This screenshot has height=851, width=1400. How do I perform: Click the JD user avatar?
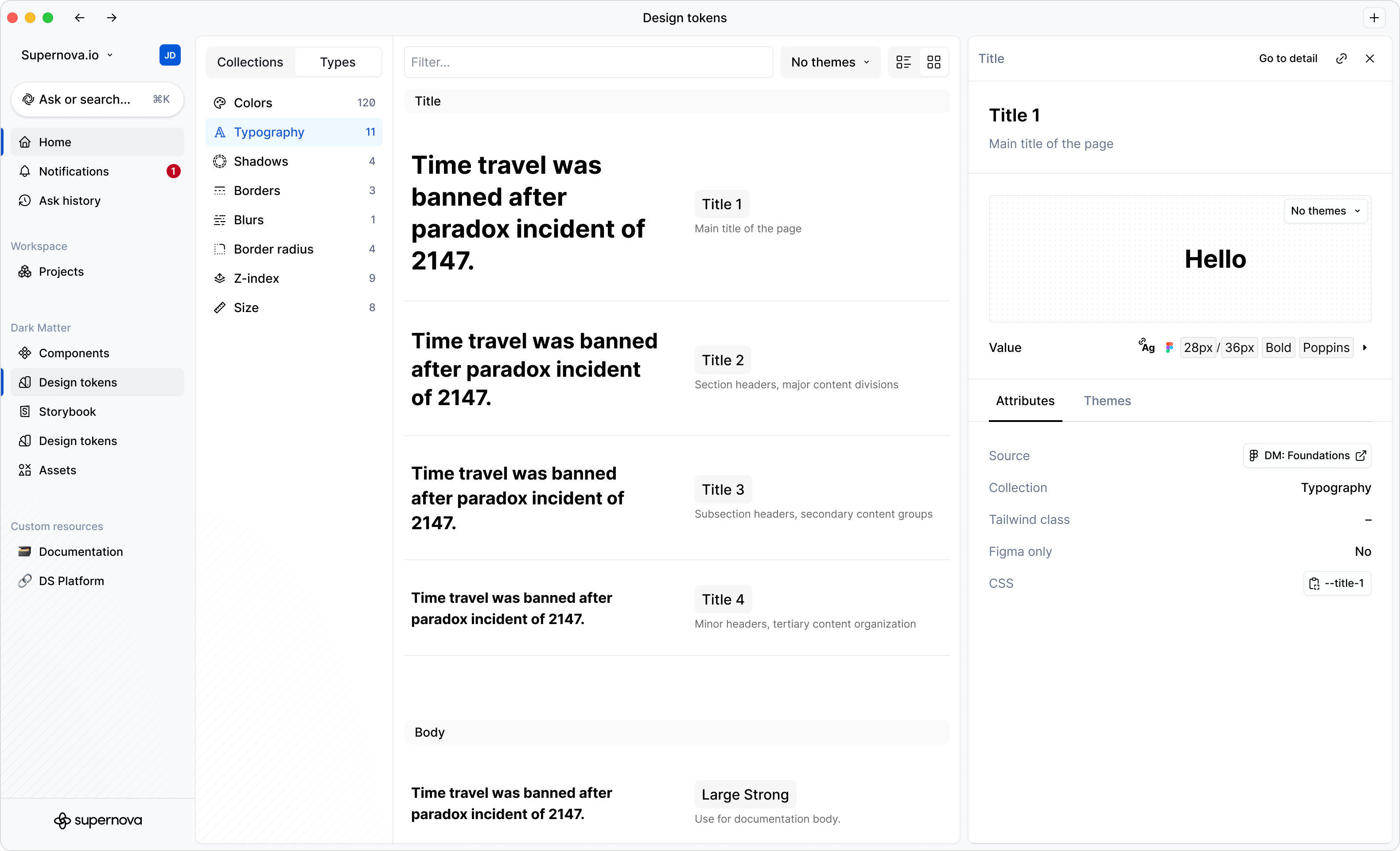point(170,55)
